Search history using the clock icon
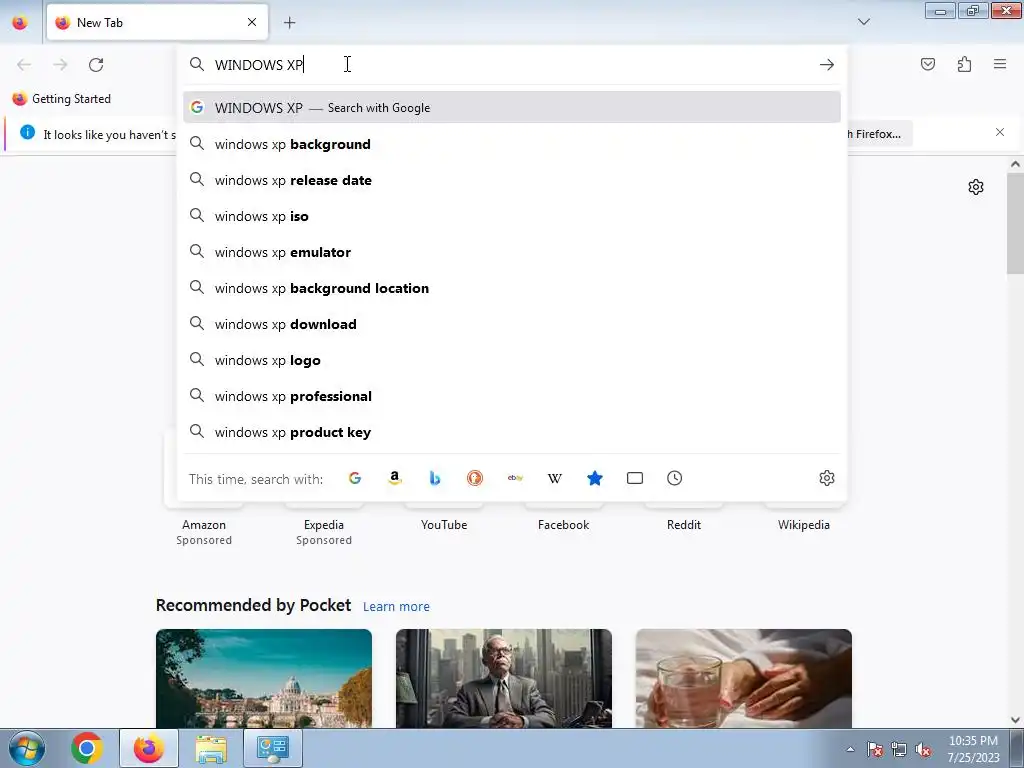Screen dimensions: 1024x768 pos(675,478)
